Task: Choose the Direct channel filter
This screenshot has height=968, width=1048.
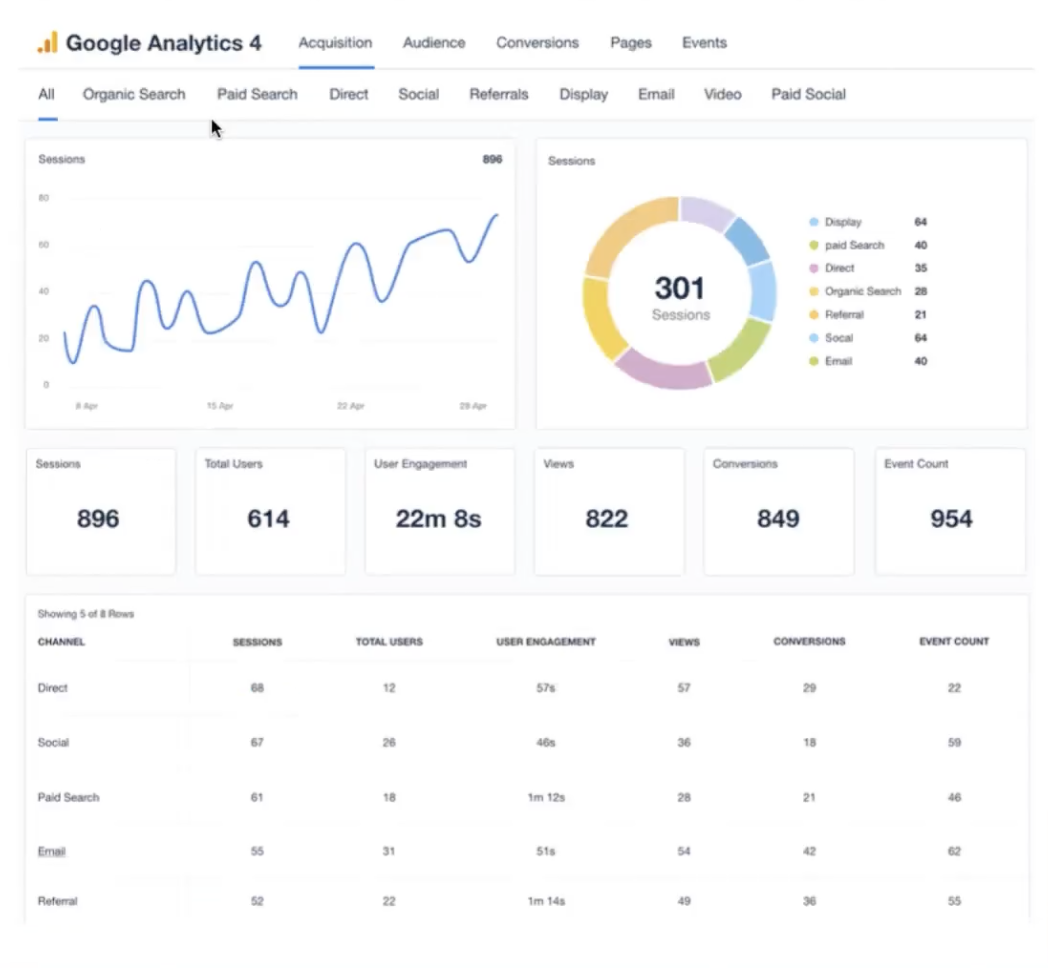Action: [349, 94]
